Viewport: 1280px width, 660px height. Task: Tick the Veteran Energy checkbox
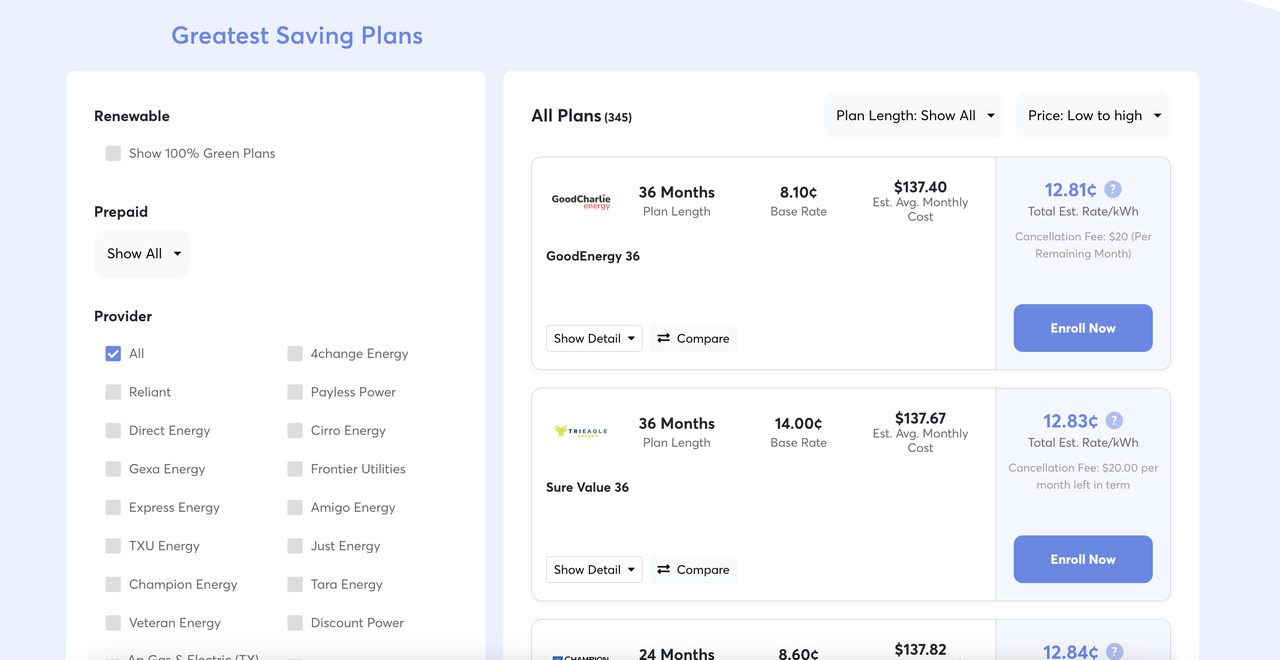click(x=113, y=622)
